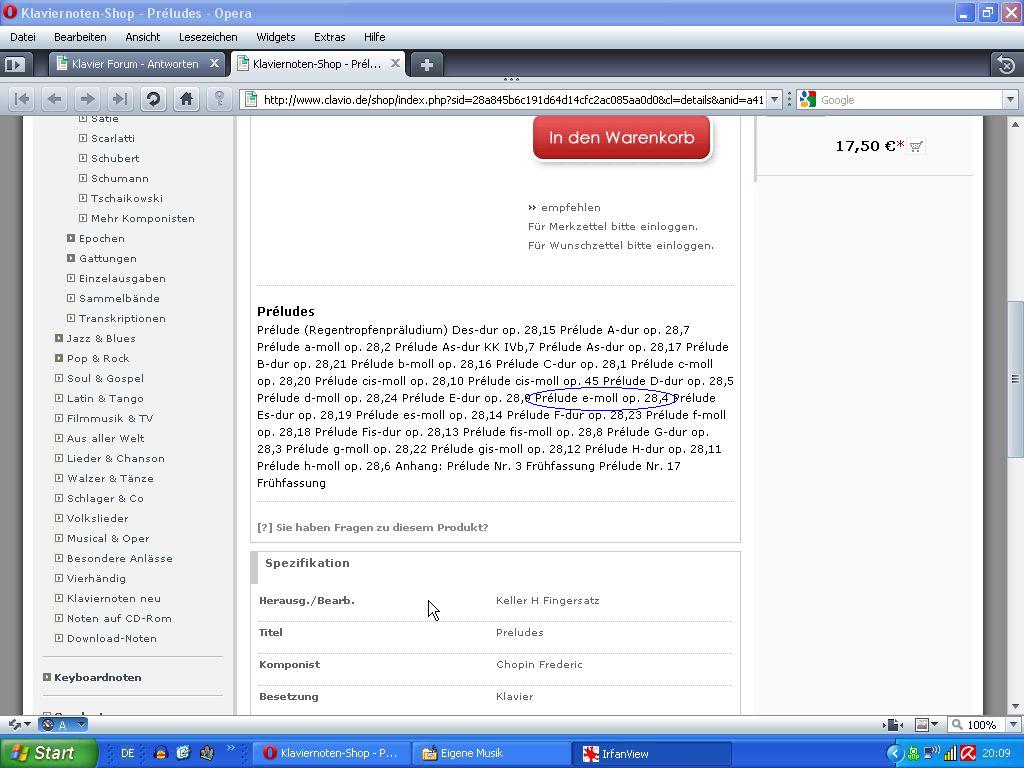Click the Google search engine icon
Viewport: 1024px width, 768px height.
point(808,99)
